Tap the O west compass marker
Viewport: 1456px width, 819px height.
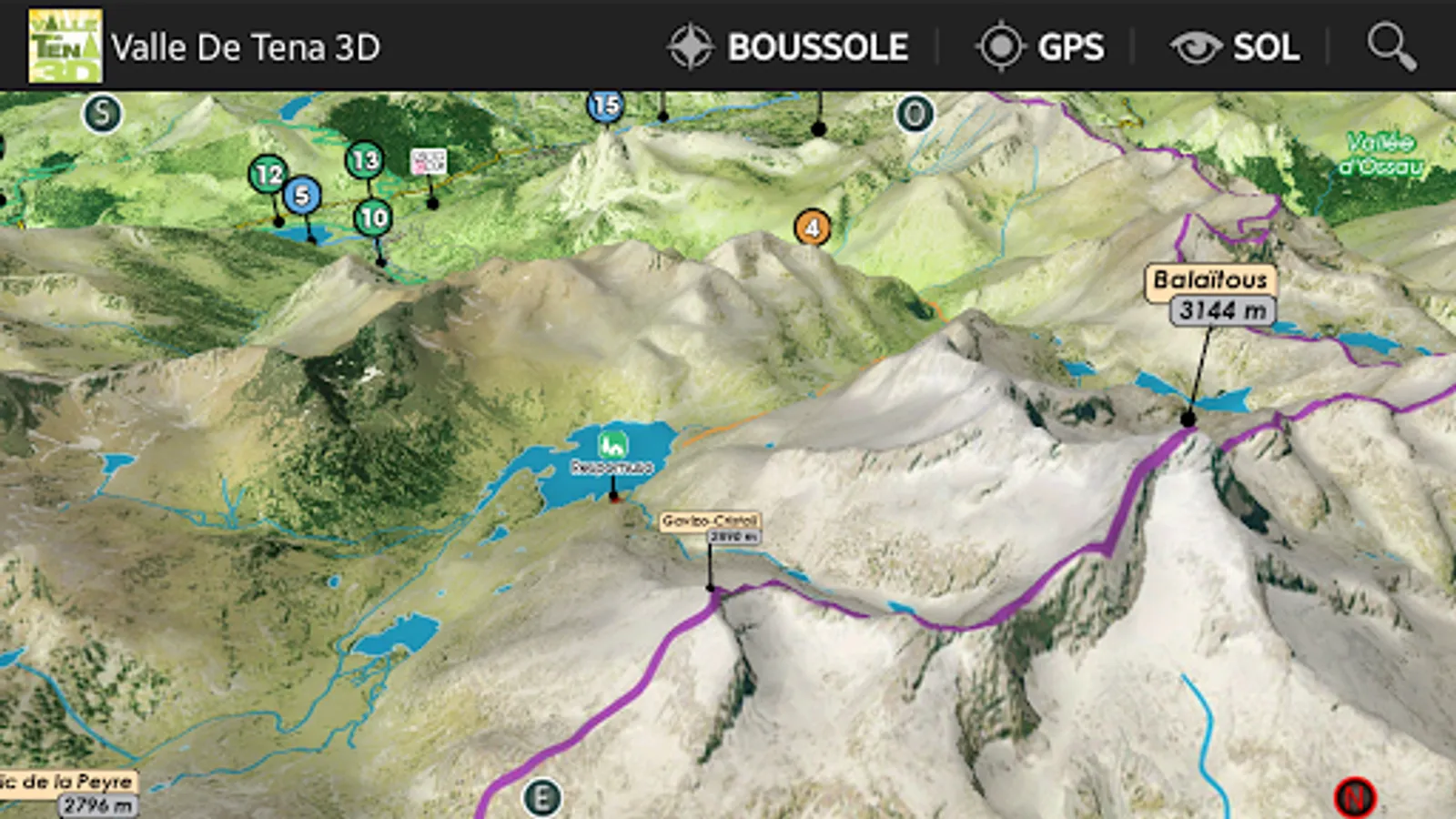[915, 114]
